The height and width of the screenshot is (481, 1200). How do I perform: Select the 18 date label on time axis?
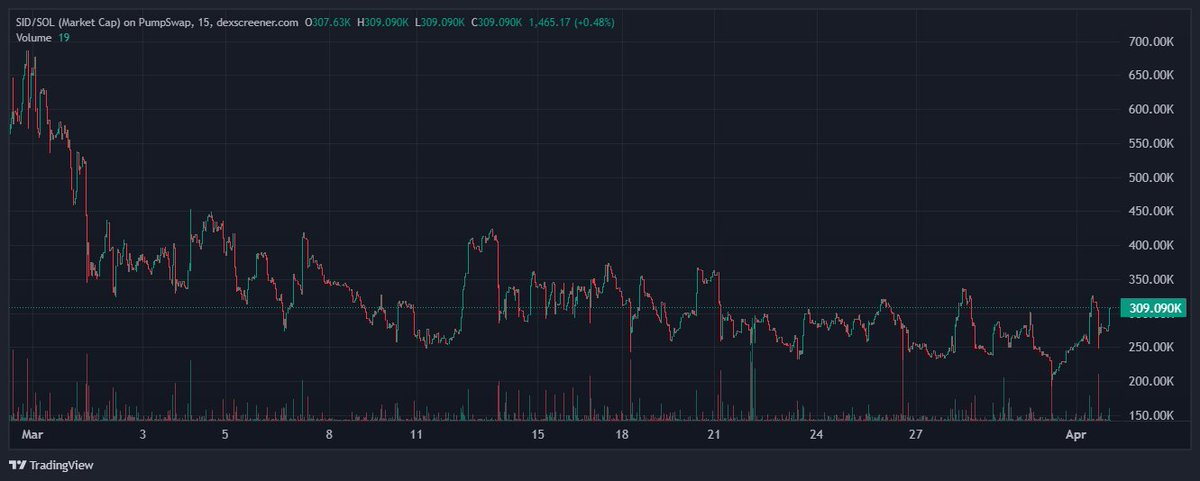[622, 434]
